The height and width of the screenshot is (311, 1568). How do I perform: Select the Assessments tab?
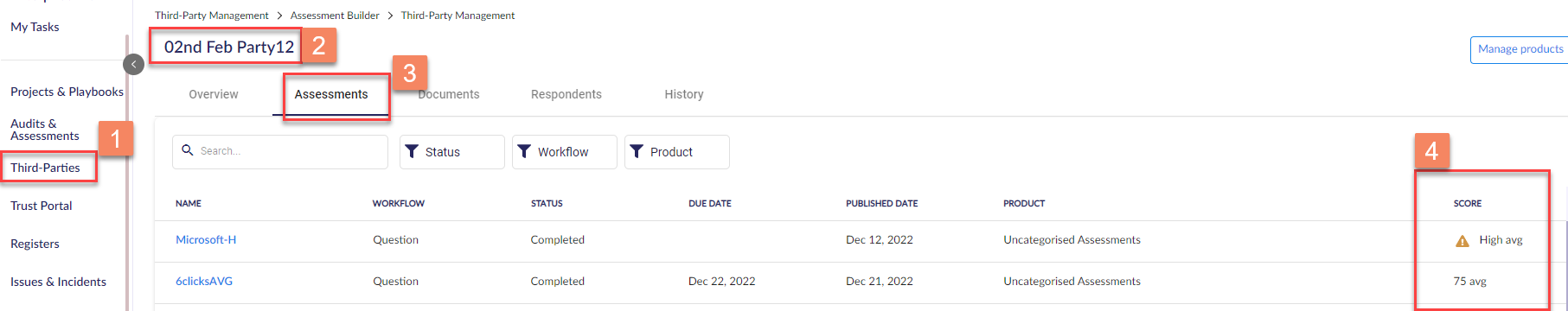coord(331,94)
